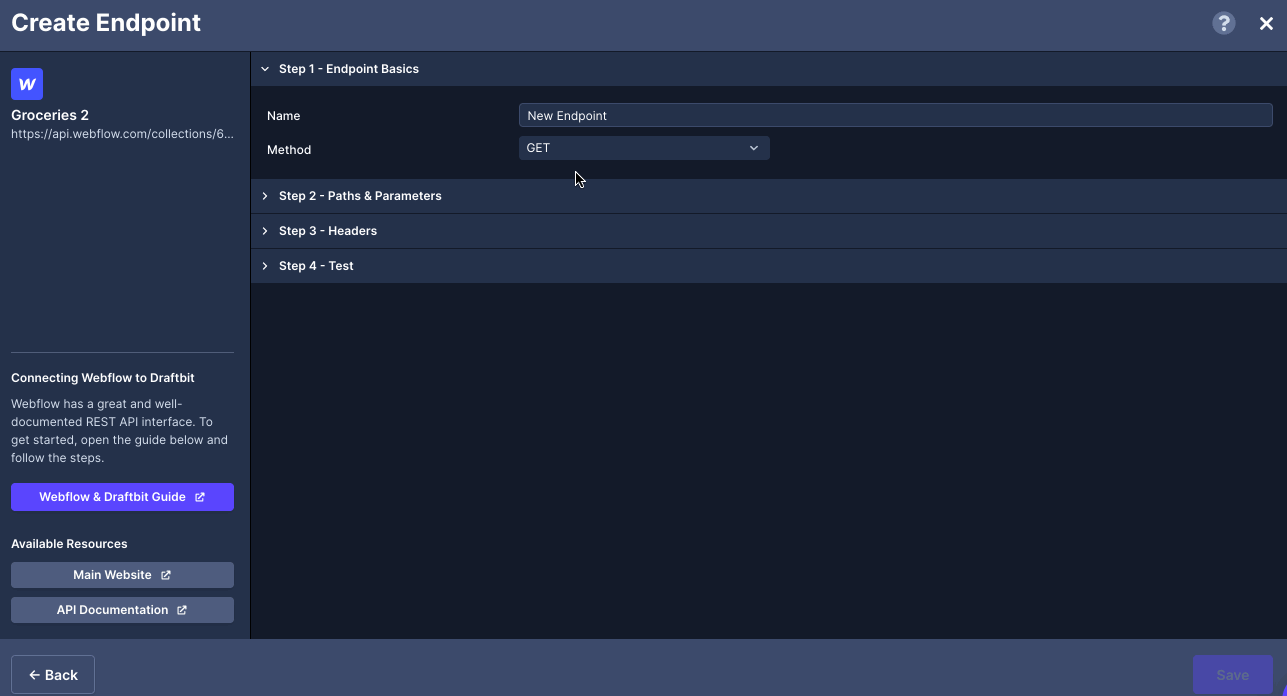This screenshot has height=696, width=1287.
Task: Close the Create Endpoint dialog
Action: (1266, 24)
